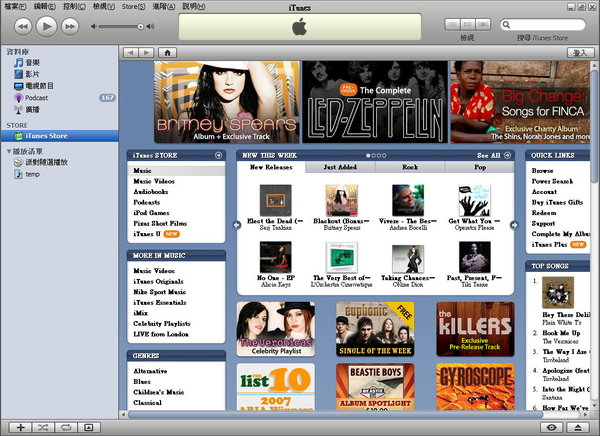Click the Play button

(46, 26)
